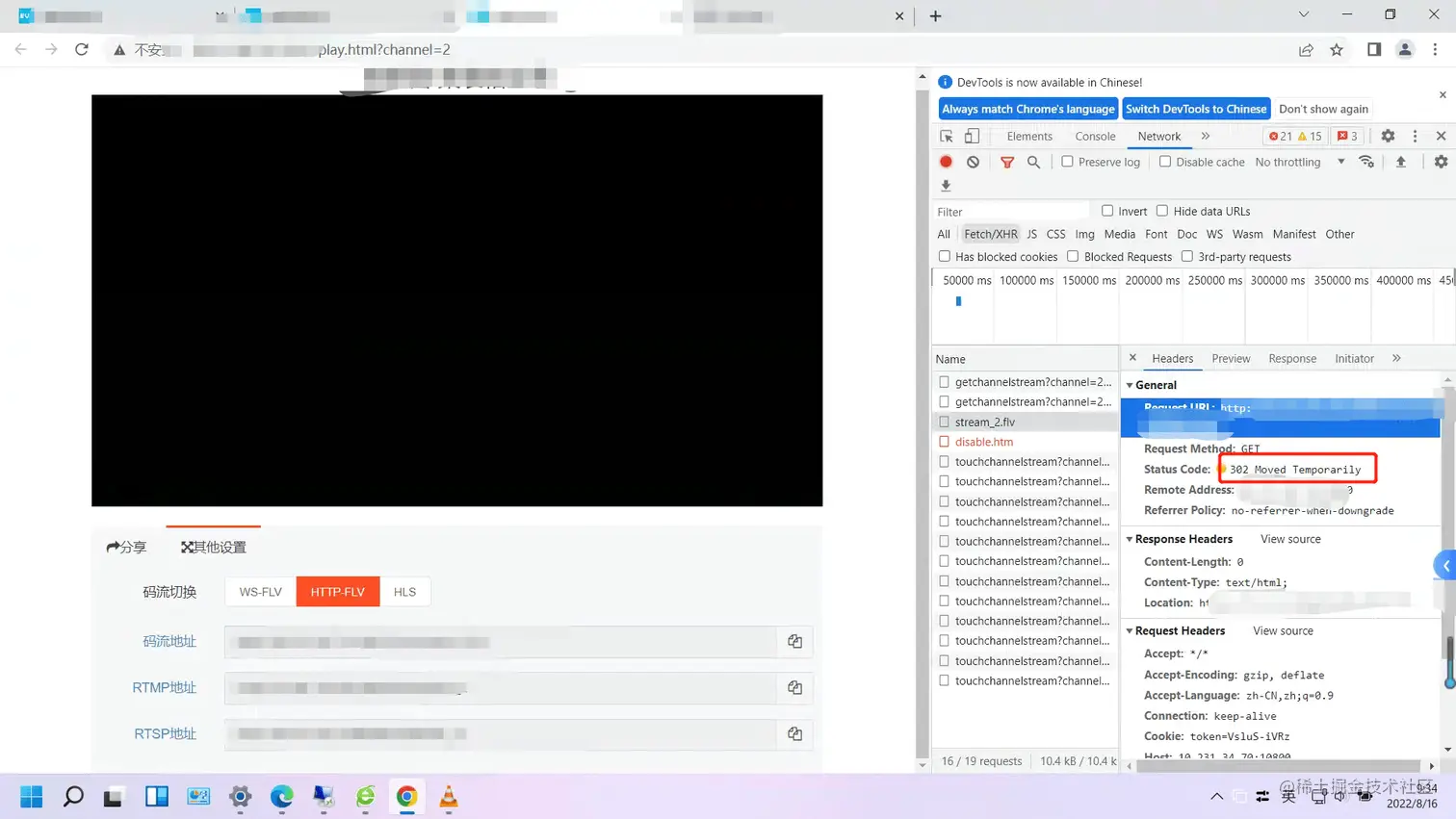The image size is (1456, 819).
Task: Check Has blocked cookies
Action: point(945,257)
